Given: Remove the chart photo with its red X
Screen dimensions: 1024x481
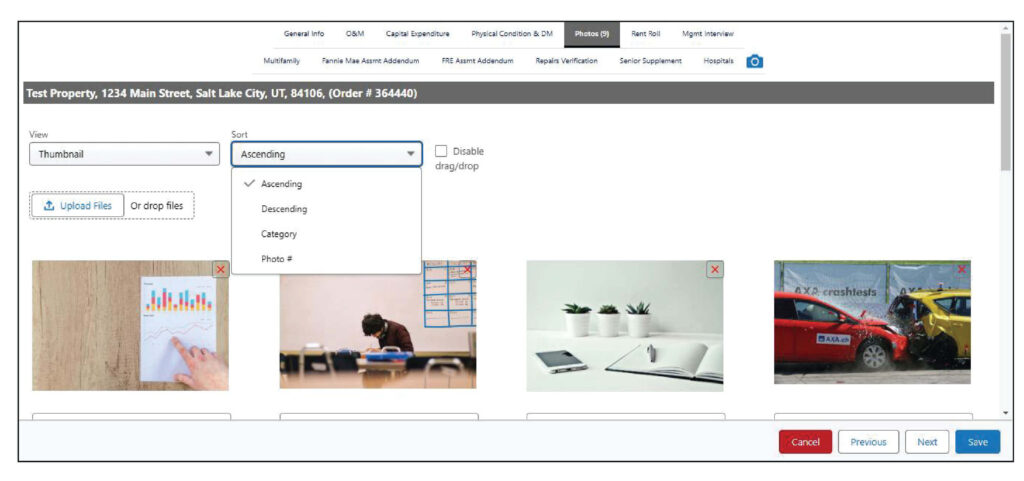Looking at the screenshot, I should coord(221,270).
